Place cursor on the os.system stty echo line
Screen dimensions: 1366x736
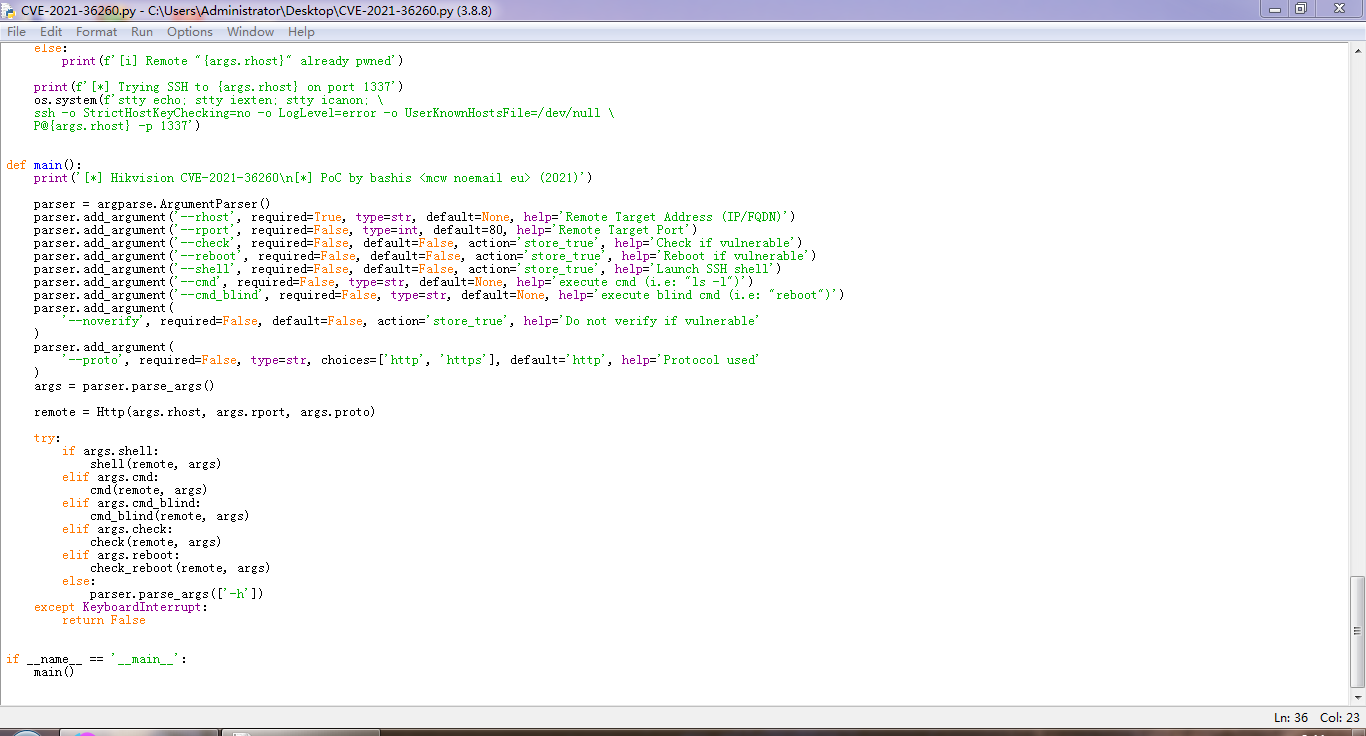pos(208,100)
